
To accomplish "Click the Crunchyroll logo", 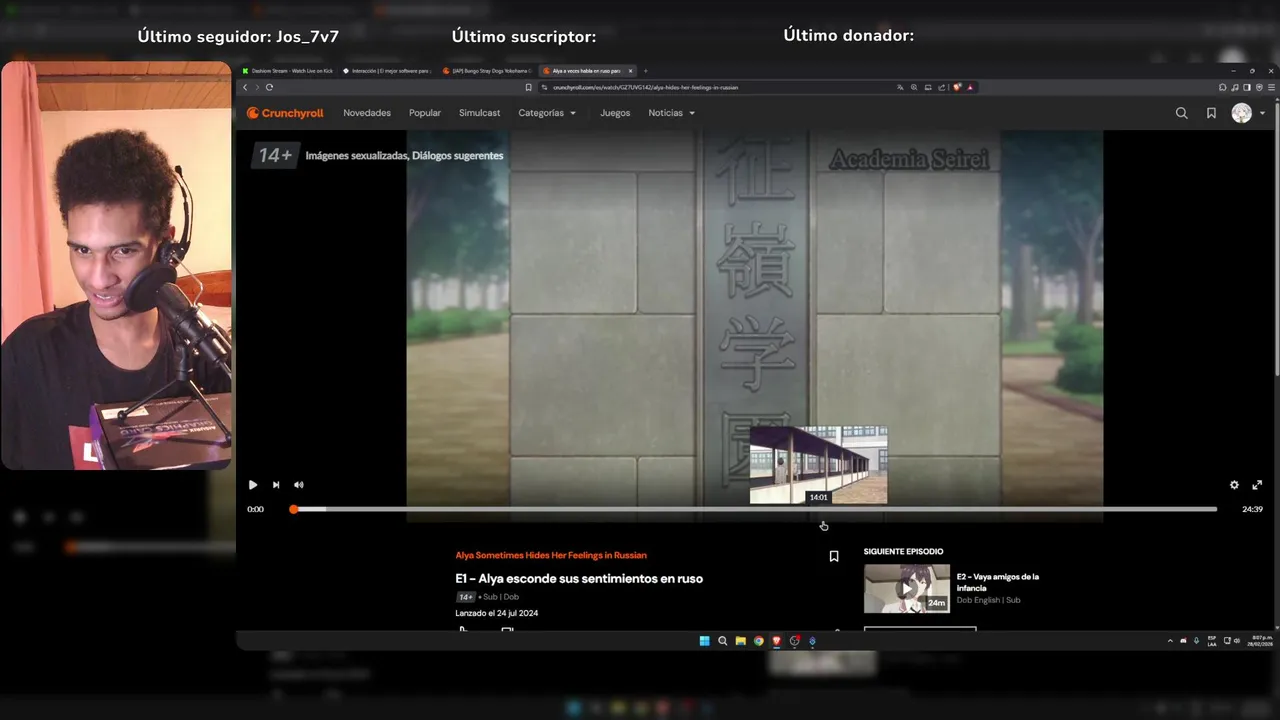I will click(x=285, y=113).
